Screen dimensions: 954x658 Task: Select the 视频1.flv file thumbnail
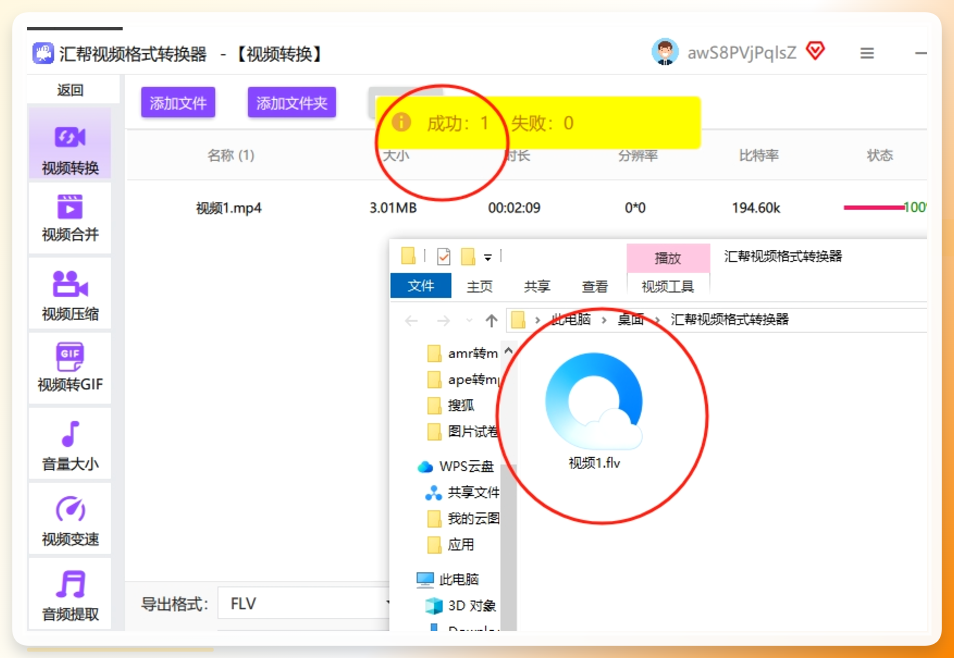click(x=594, y=402)
